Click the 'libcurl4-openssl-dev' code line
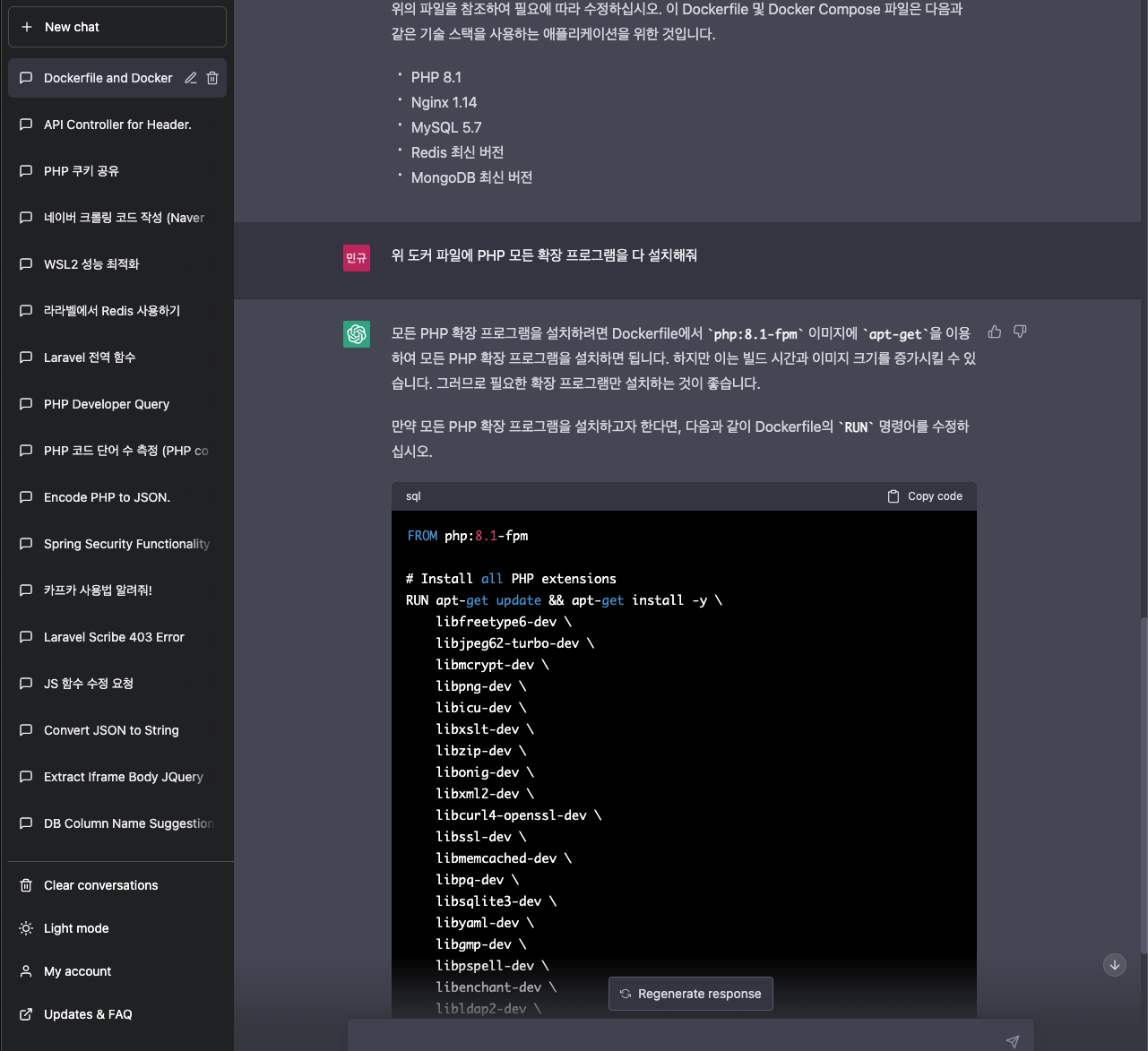1148x1051 pixels. (x=519, y=815)
